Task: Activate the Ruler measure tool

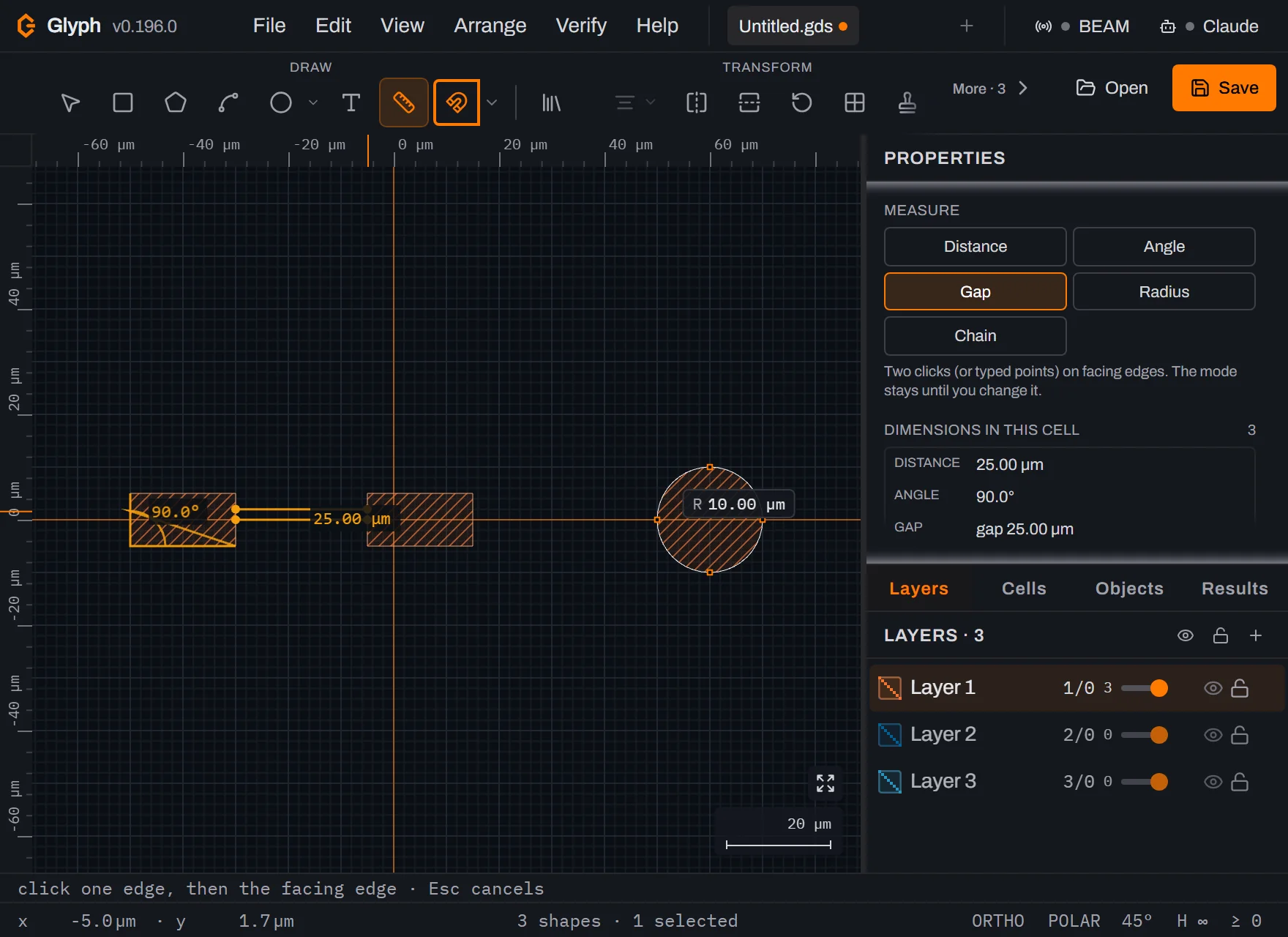Action: (x=404, y=102)
